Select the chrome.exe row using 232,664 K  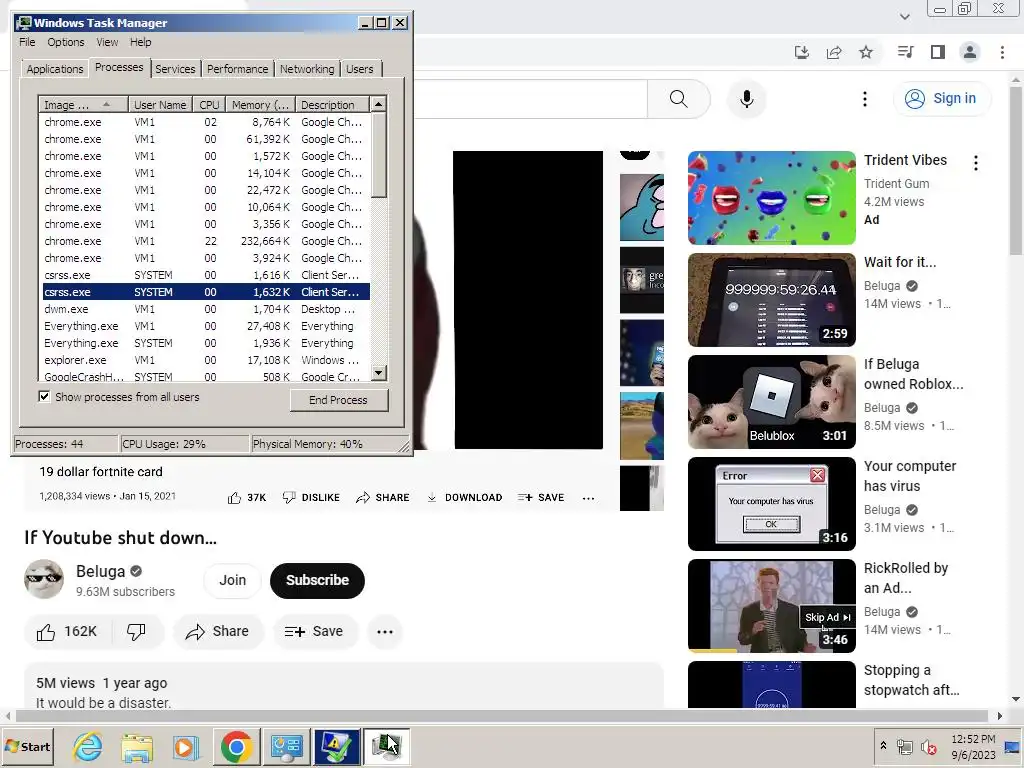tap(205, 241)
